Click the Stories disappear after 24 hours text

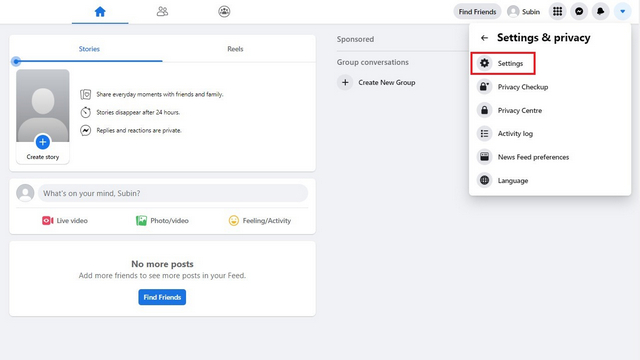[x=138, y=112]
